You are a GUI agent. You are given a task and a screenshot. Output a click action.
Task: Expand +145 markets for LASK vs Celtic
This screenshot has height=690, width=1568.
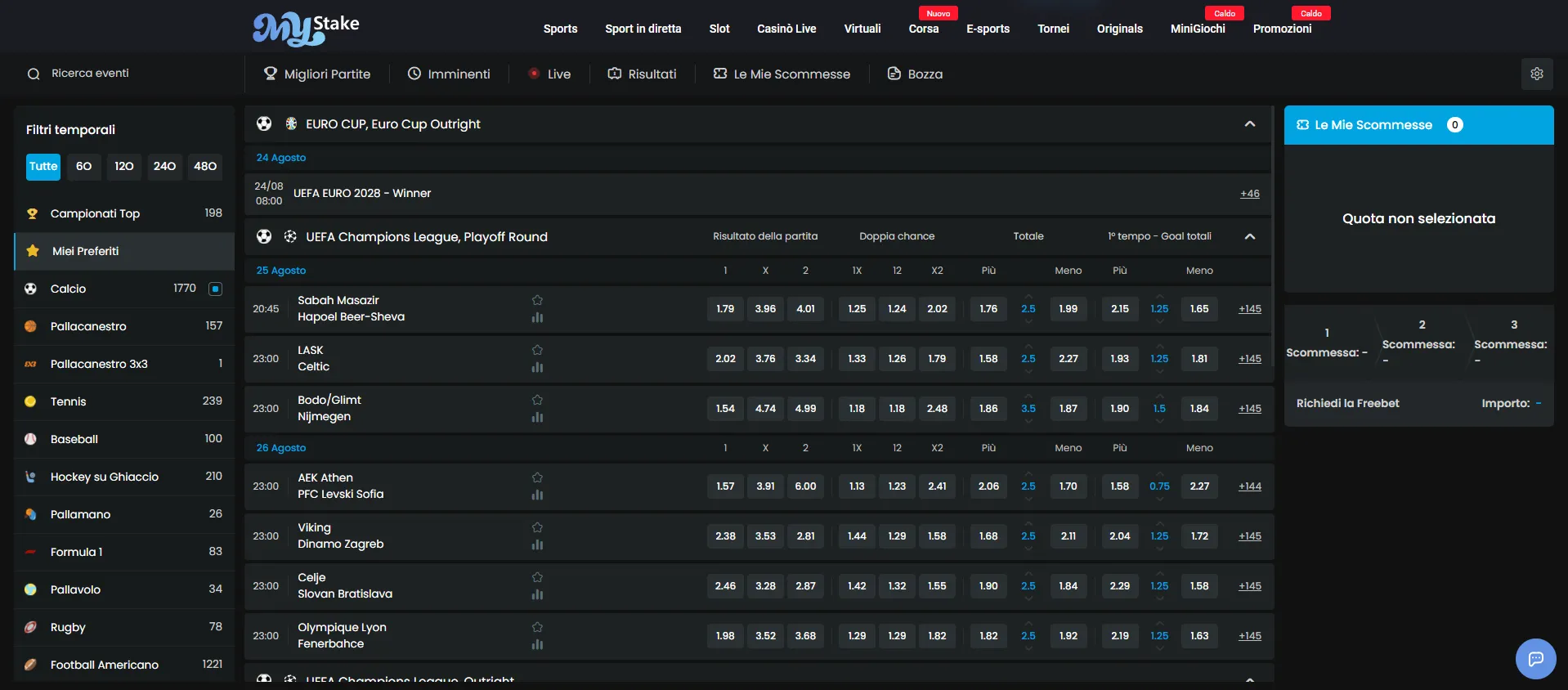tap(1250, 359)
